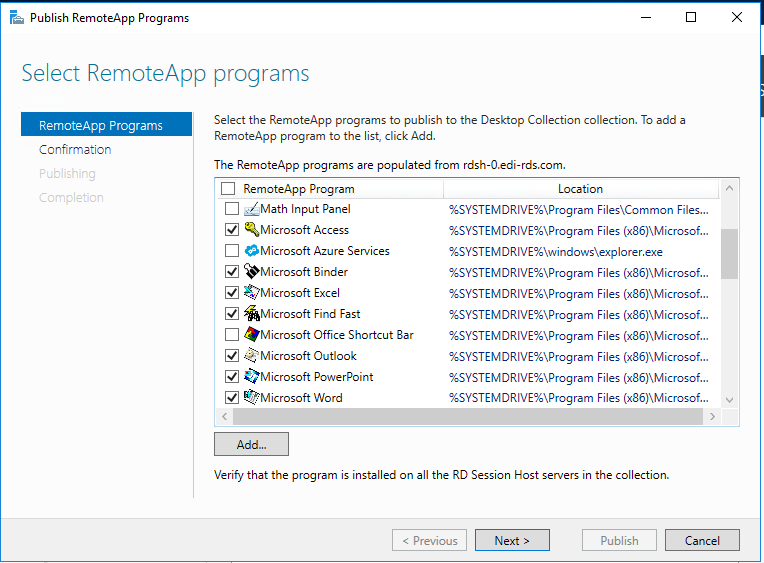764x563 pixels.
Task: Click the Microsoft Excel icon
Action: [x=251, y=292]
